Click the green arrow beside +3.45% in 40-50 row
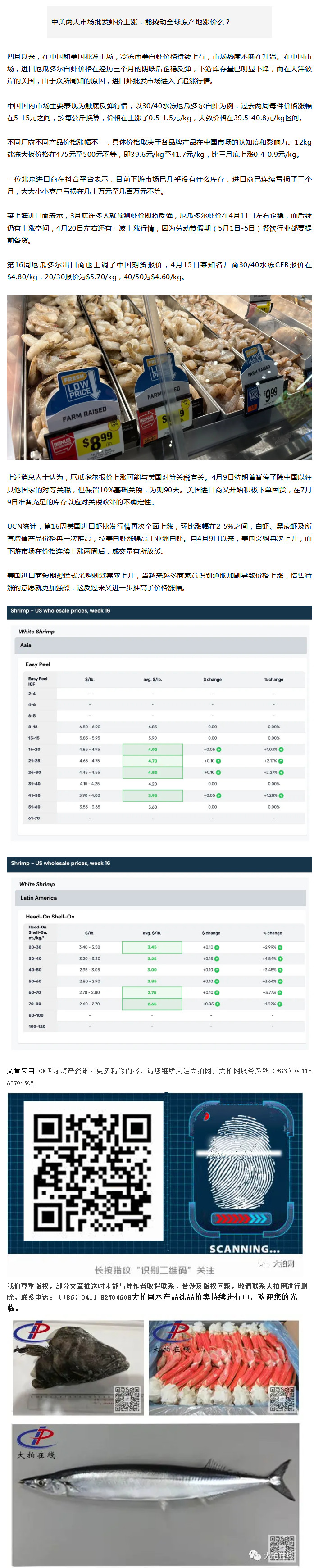This screenshot has width=323, height=1568. pos(280,970)
